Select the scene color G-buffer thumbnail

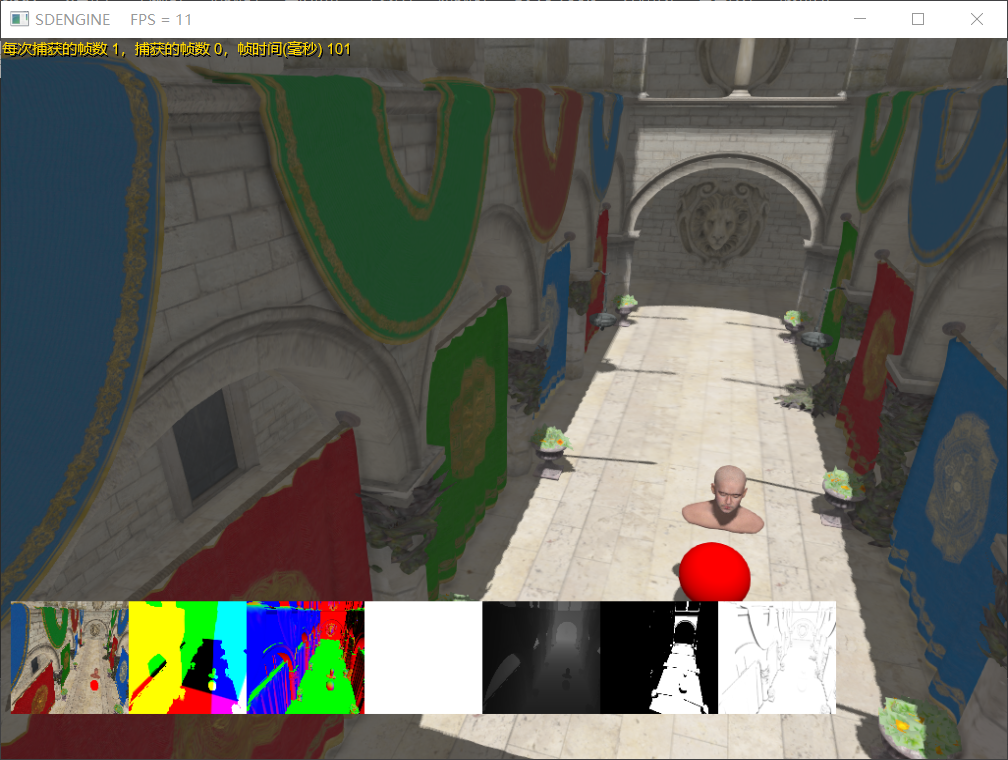[x=68, y=657]
